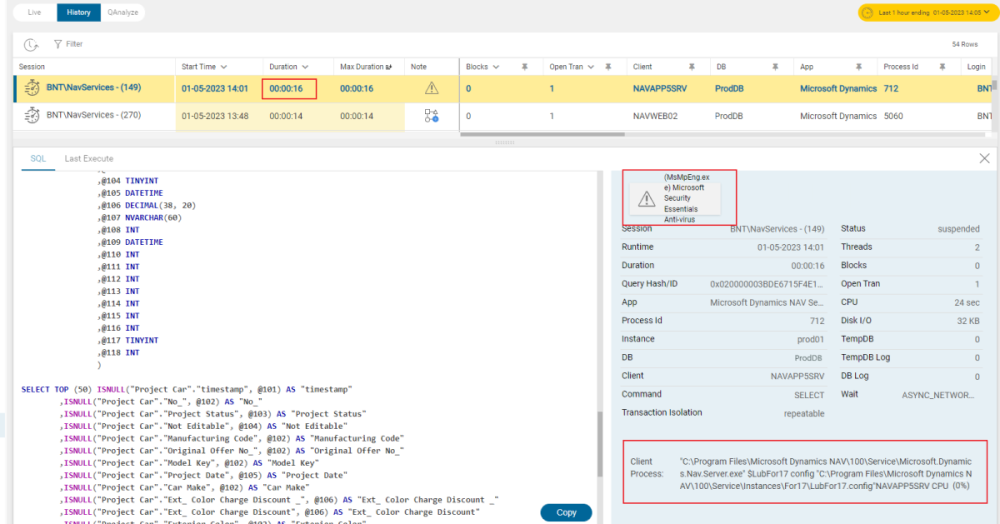The width and height of the screenshot is (1000, 524).
Task: Click the CPU value 24 sec
Action: [x=967, y=303]
